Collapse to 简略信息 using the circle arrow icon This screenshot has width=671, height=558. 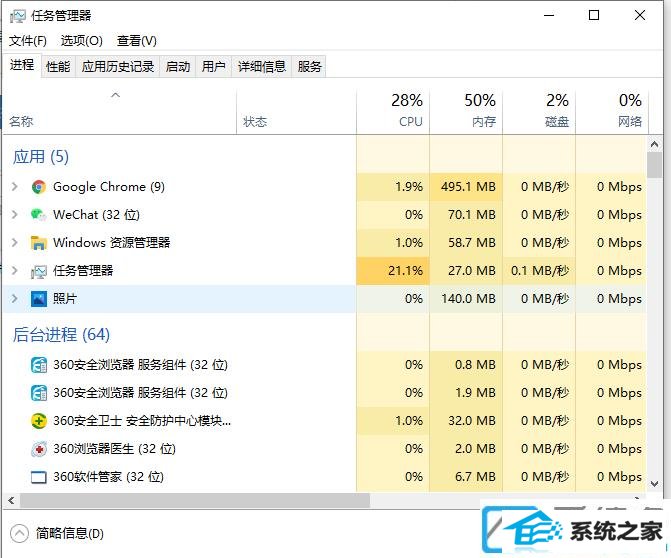click(x=19, y=534)
